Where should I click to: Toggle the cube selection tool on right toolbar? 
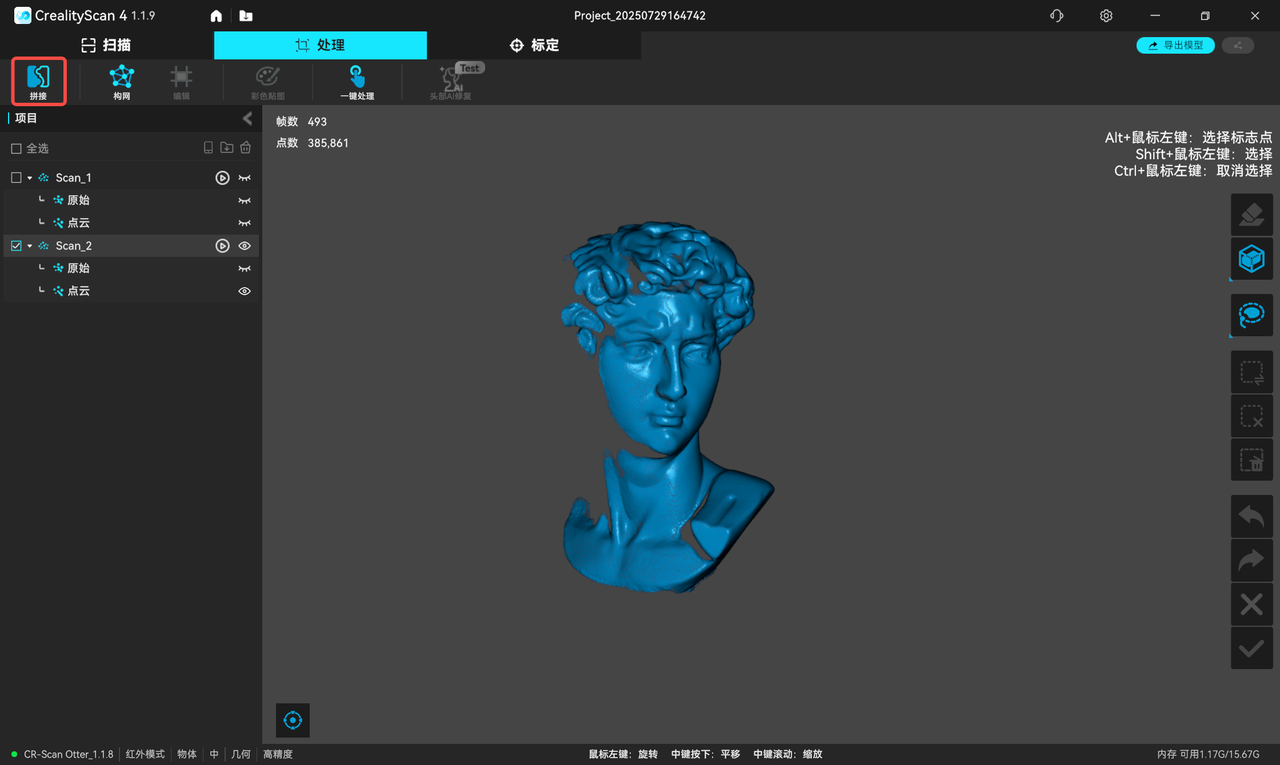(x=1251, y=259)
